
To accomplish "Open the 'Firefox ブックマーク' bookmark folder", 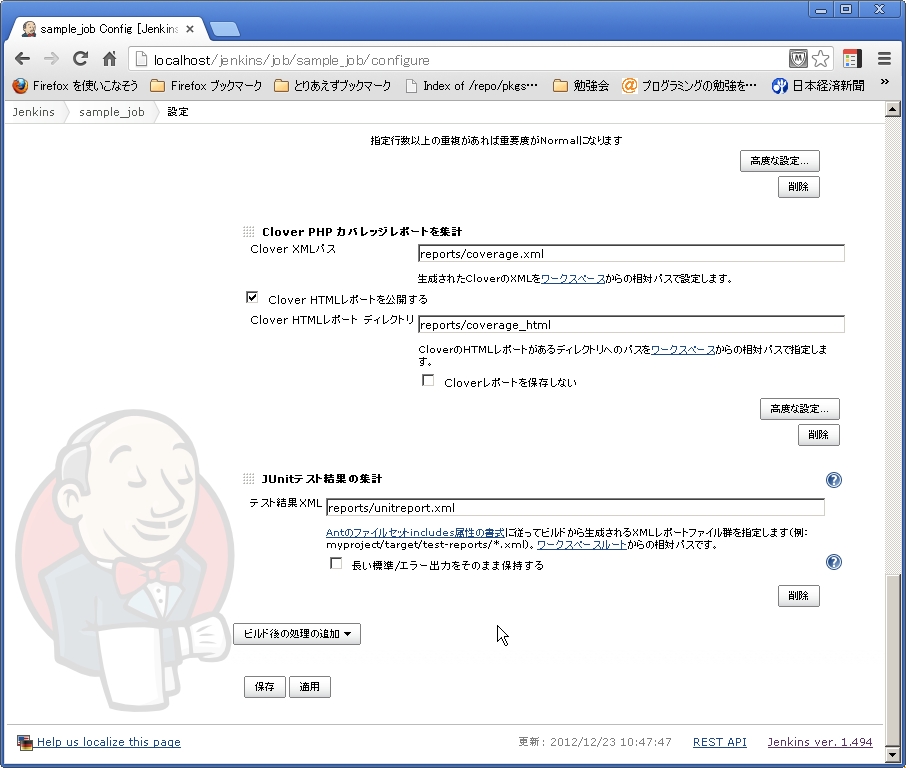I will pos(206,86).
